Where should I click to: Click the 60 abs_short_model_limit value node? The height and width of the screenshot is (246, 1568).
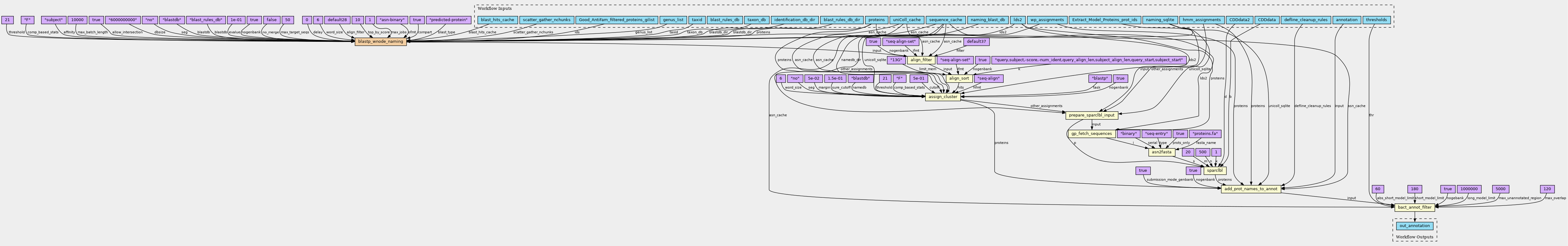pos(1378,189)
